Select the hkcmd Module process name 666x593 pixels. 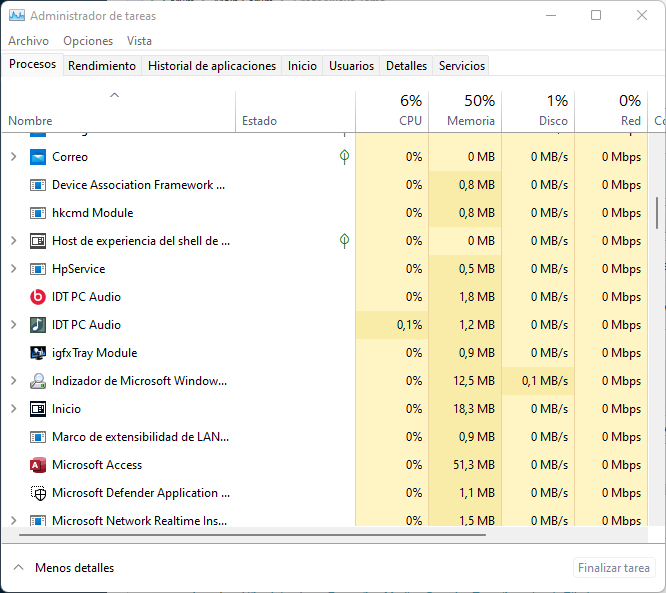pyautogui.click(x=93, y=213)
